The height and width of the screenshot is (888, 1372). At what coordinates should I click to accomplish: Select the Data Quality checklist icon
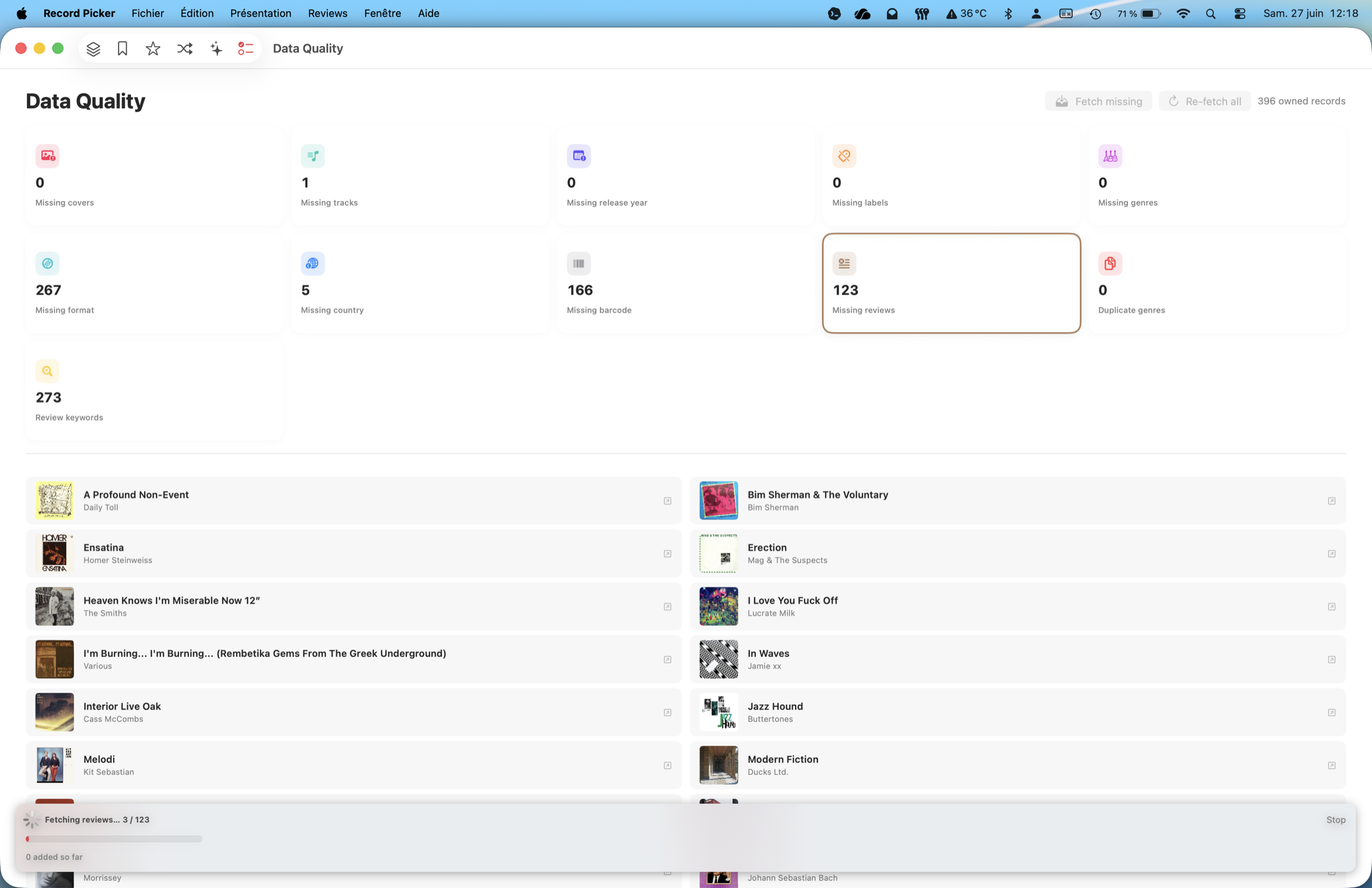point(246,49)
